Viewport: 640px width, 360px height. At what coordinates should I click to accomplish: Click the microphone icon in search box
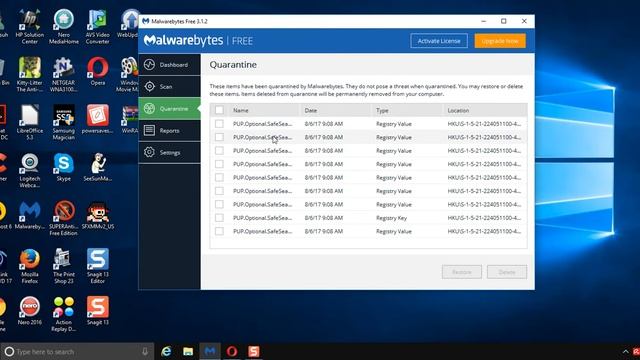[145, 351]
